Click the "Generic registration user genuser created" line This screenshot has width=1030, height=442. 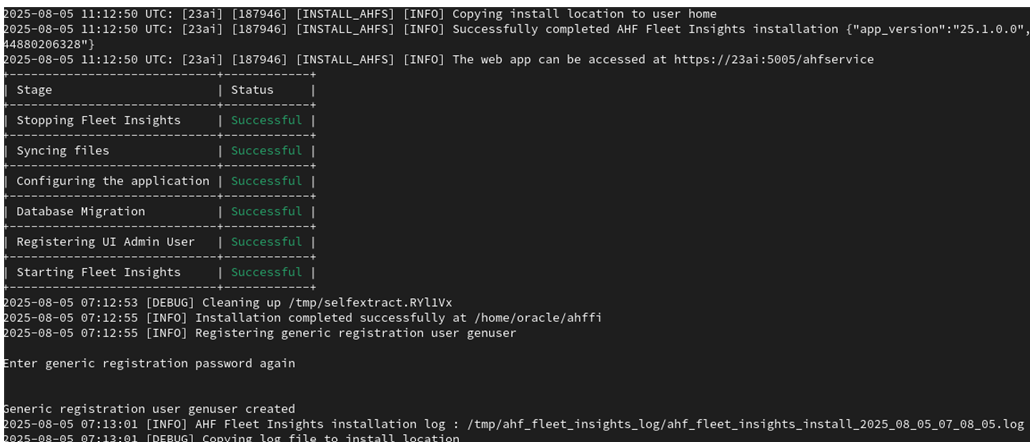pyautogui.click(x=149, y=408)
